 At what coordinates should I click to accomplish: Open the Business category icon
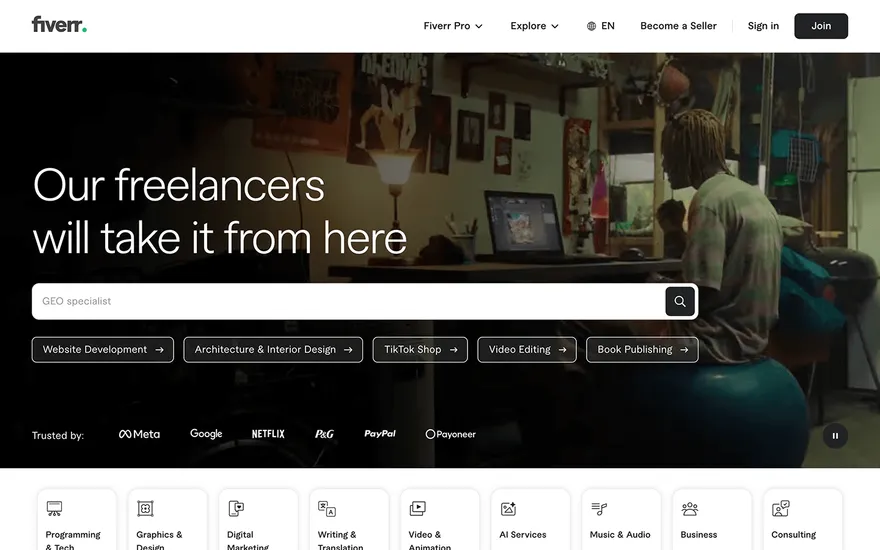[690, 508]
